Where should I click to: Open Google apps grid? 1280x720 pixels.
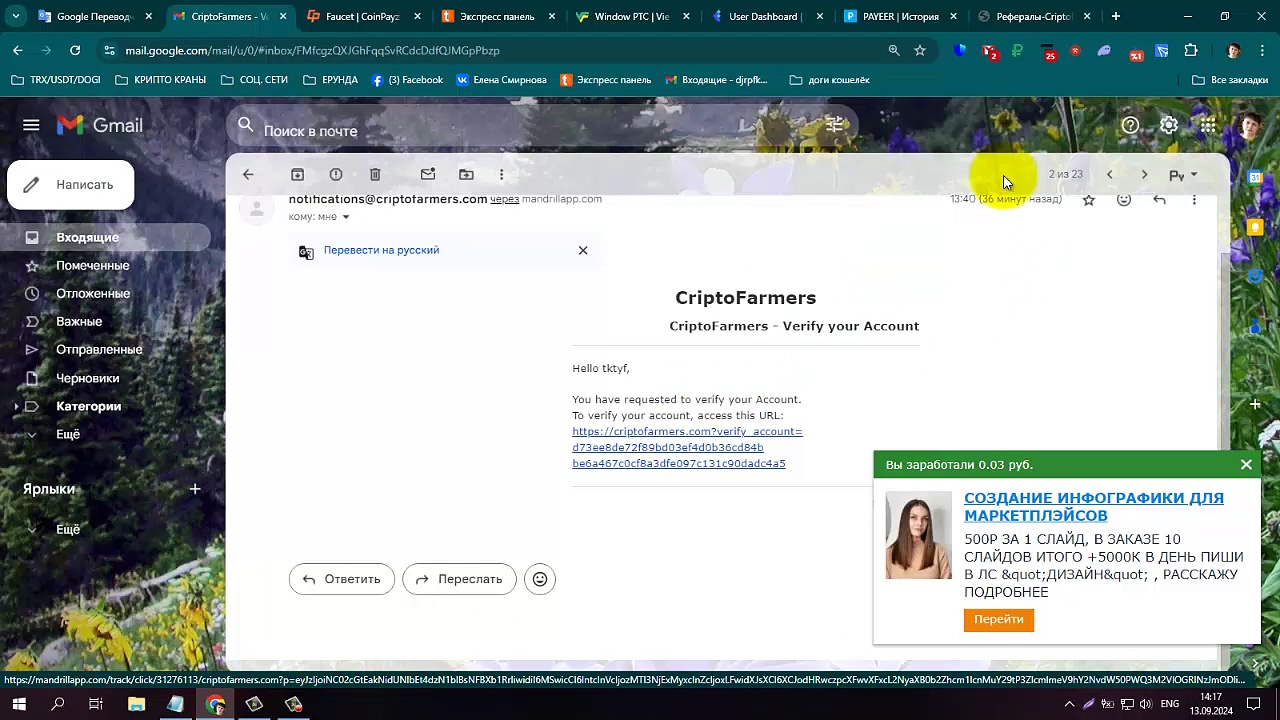(1208, 125)
